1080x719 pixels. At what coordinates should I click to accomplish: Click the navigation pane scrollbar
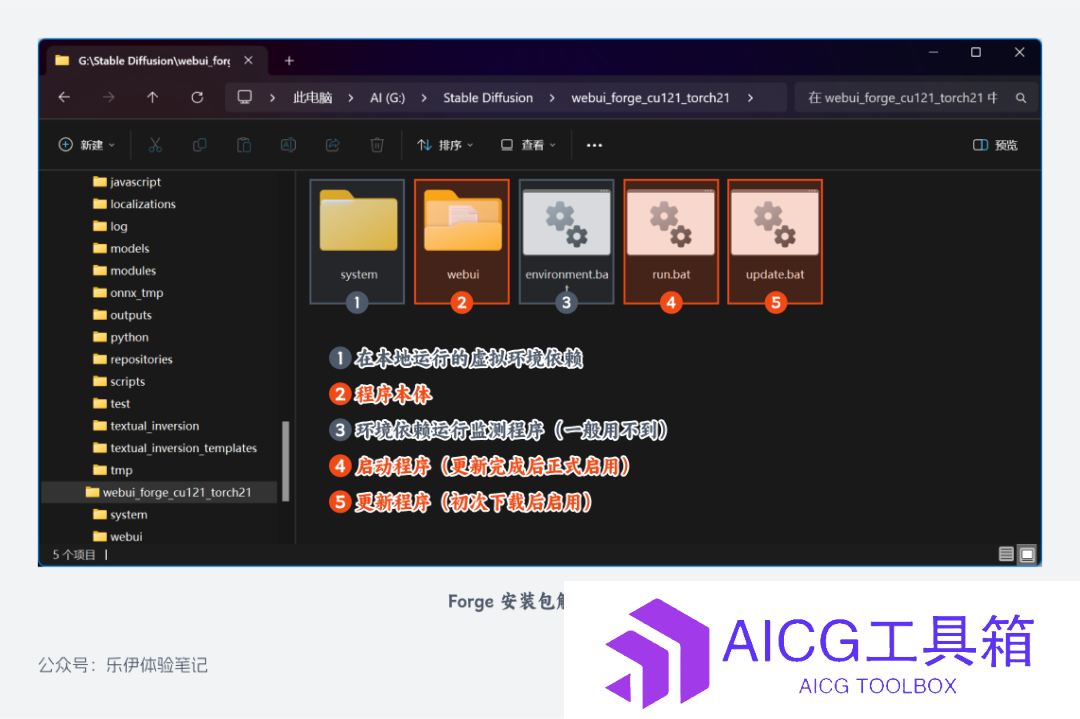(x=286, y=461)
